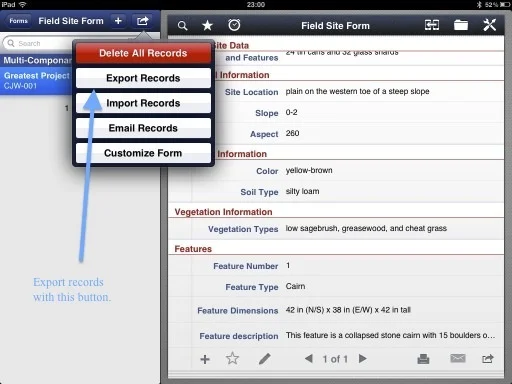This screenshot has height=384, width=512.
Task: Toggle favorite with outlined star at bottom
Action: tap(232, 358)
